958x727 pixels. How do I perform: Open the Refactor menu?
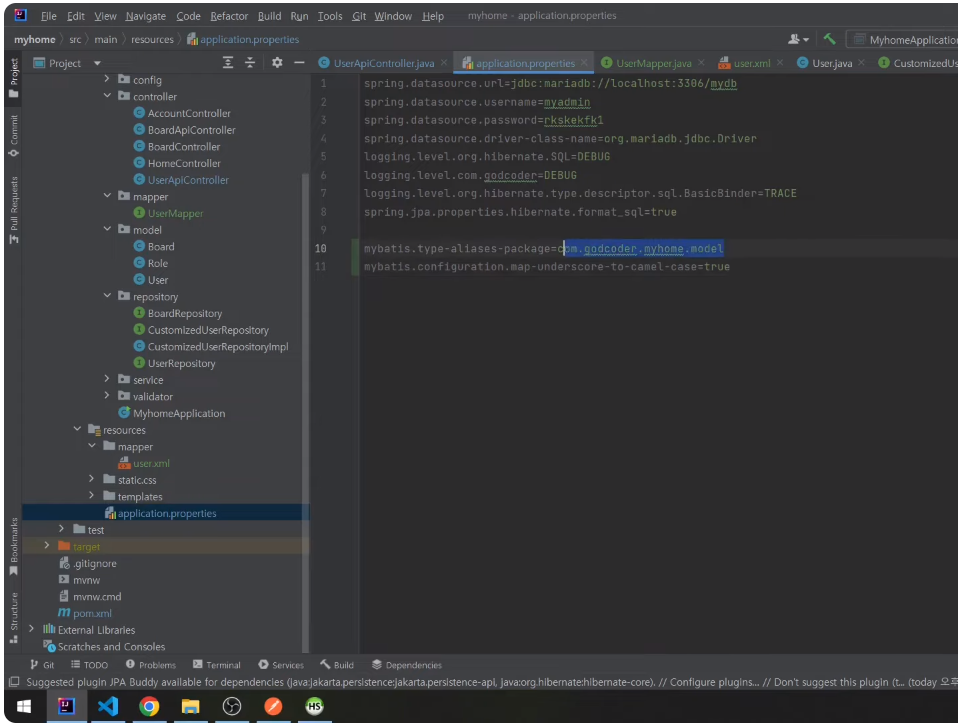tap(229, 16)
